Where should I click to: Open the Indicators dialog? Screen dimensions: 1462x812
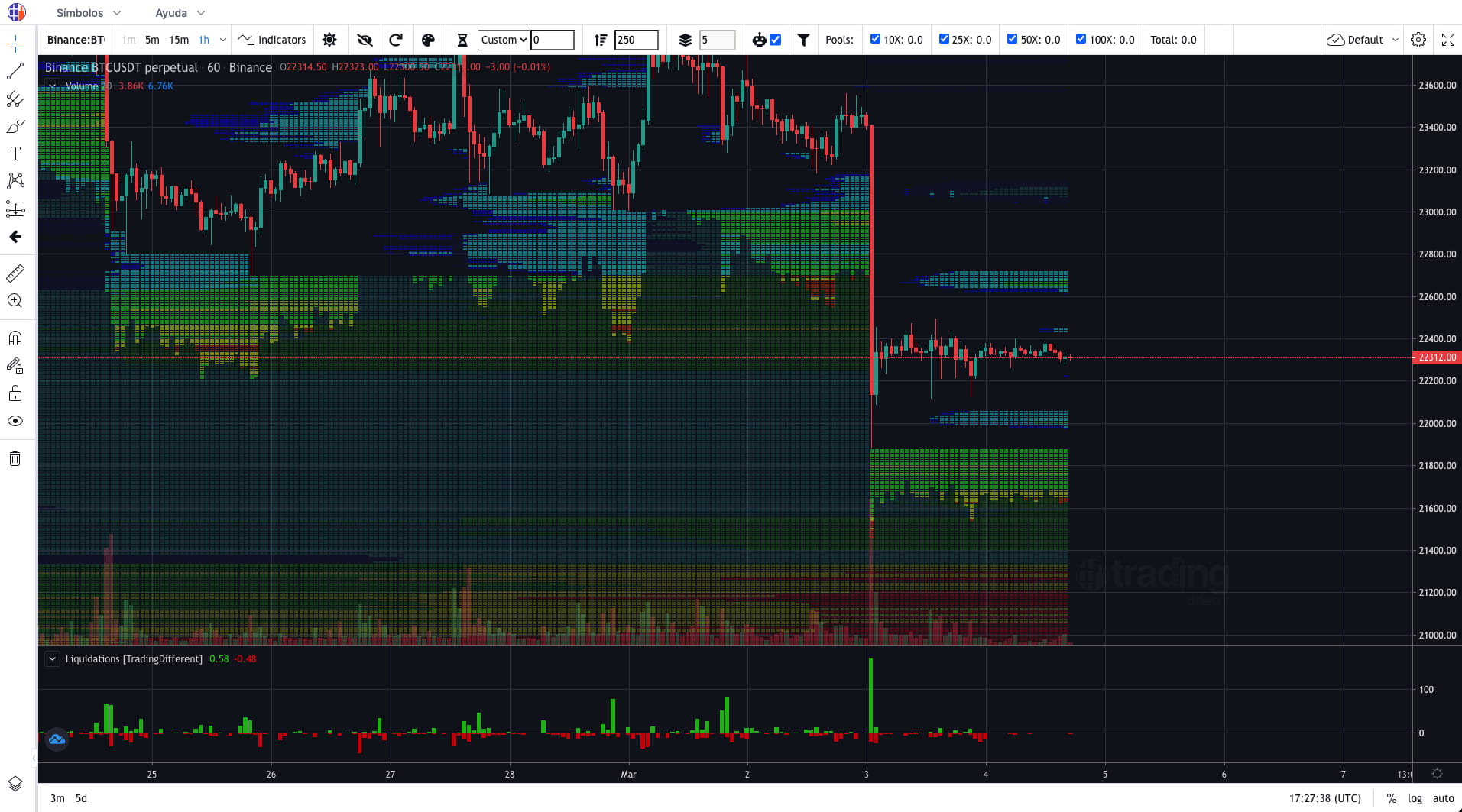point(272,40)
